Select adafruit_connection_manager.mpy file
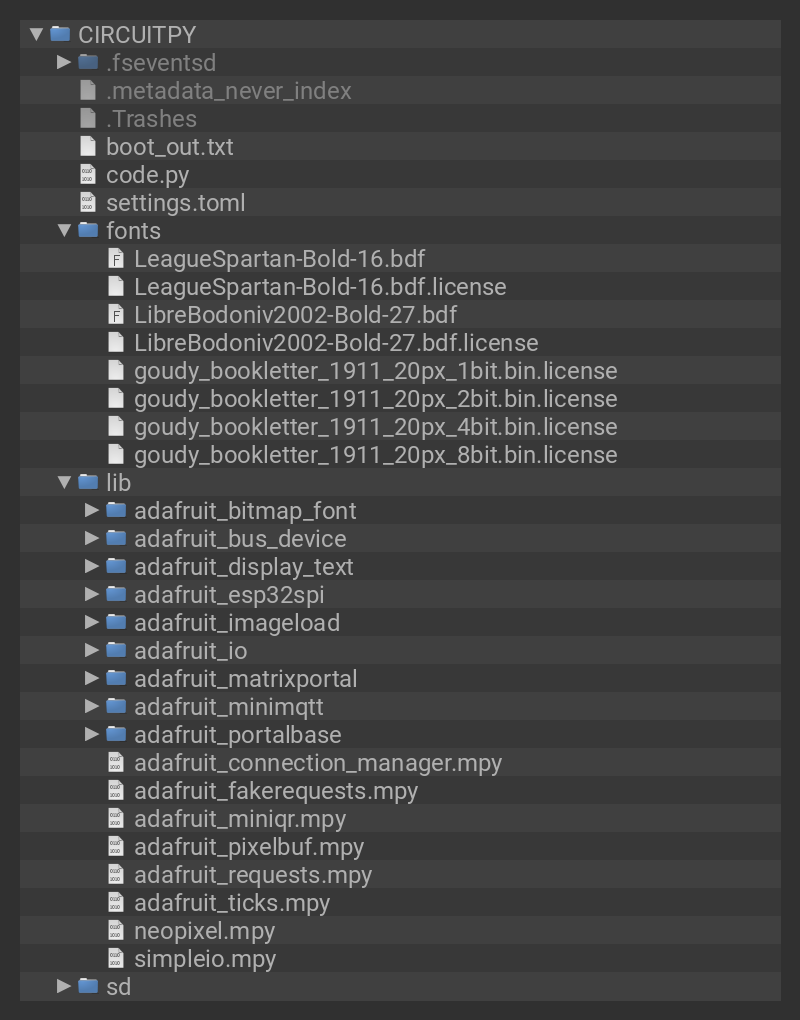Screen dimensions: 800x1020 (317, 763)
